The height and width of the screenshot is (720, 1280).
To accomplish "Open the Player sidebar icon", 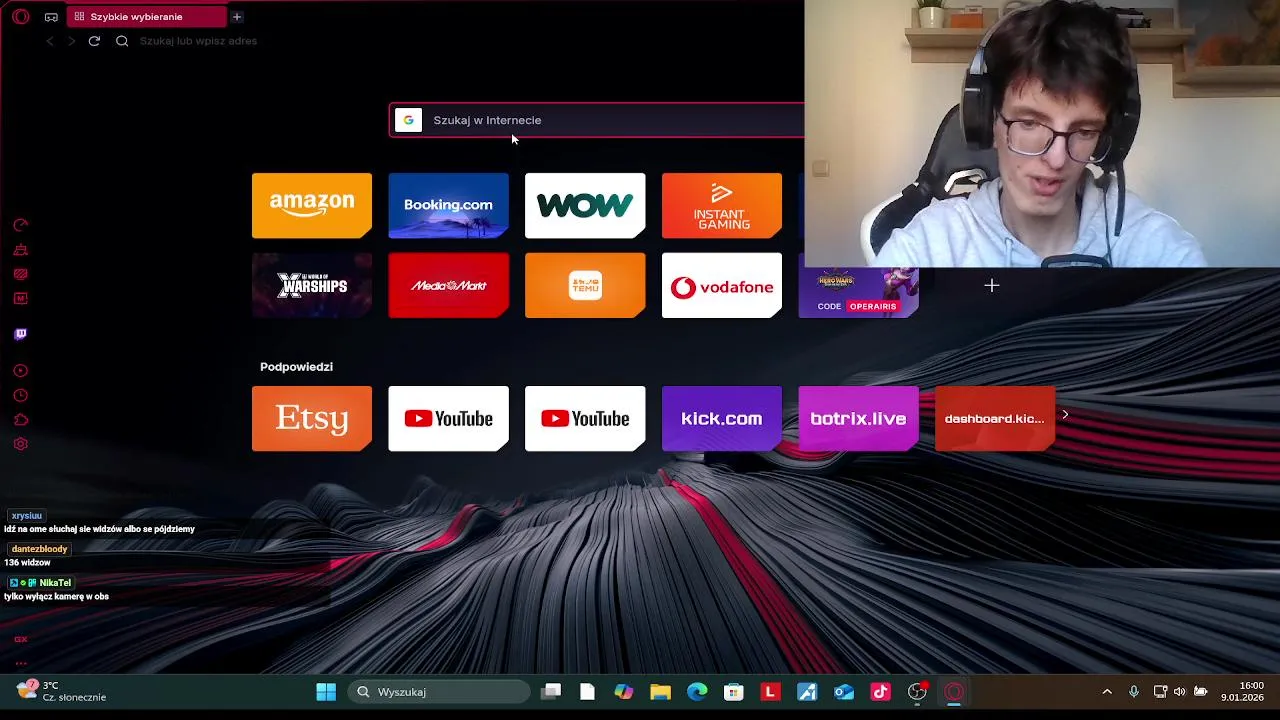I will tap(20, 371).
